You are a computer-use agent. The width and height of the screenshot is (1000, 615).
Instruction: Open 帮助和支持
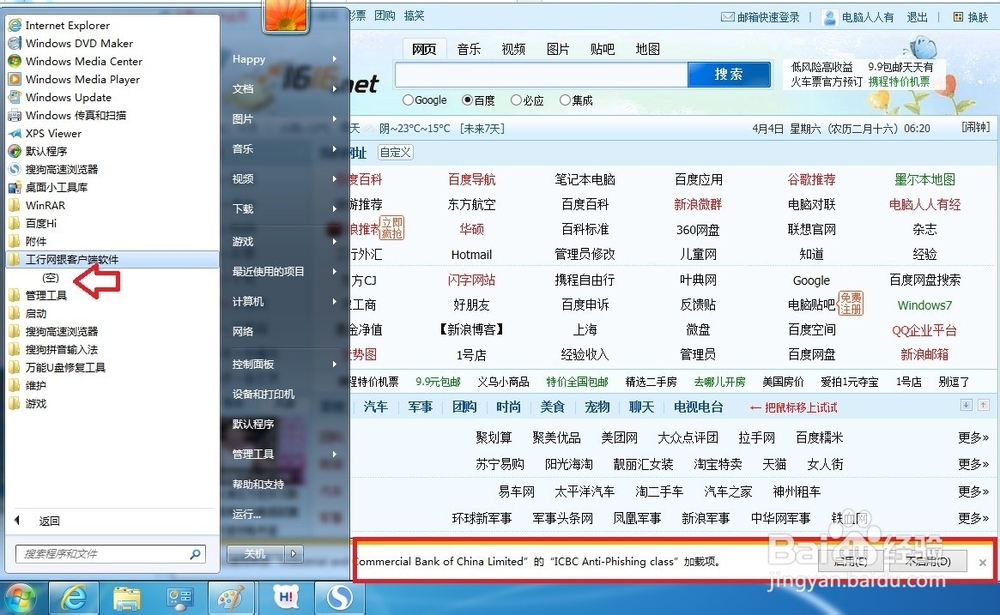(x=258, y=484)
